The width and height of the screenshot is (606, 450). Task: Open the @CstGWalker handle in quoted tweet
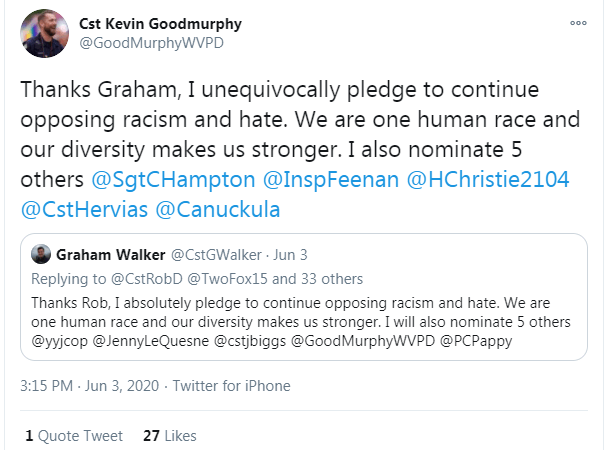point(216,255)
